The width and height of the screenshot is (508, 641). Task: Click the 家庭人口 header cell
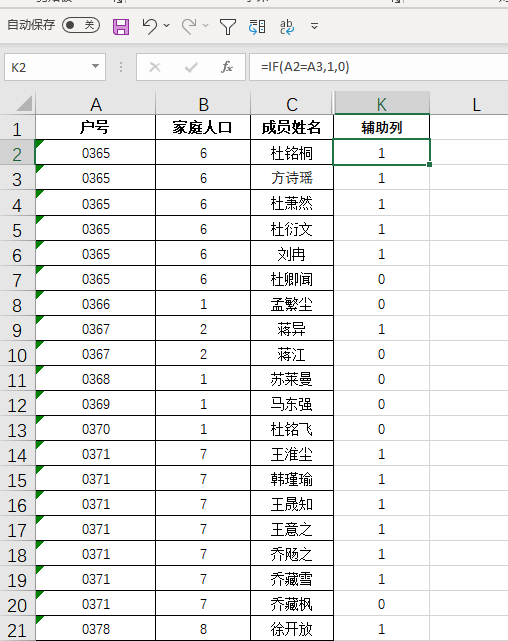coord(203,128)
